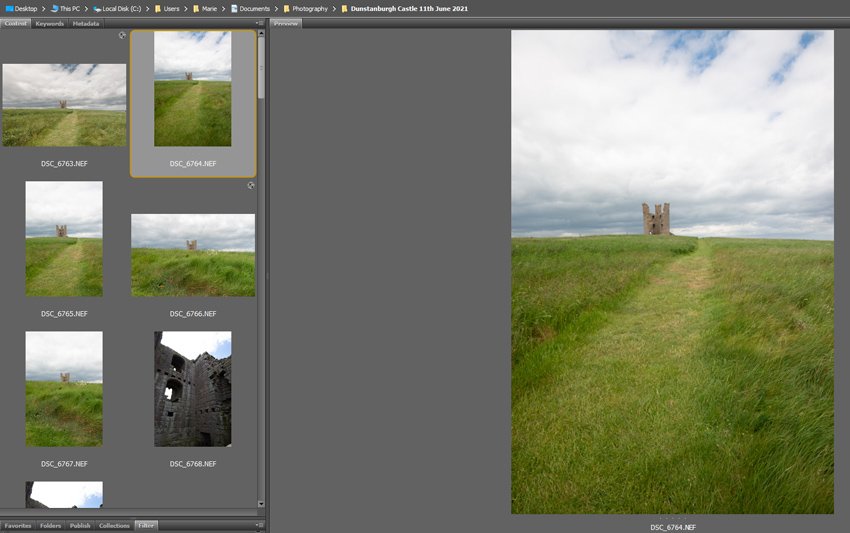Open the Filter panel flyout menu
The height and width of the screenshot is (533, 850).
point(259,525)
